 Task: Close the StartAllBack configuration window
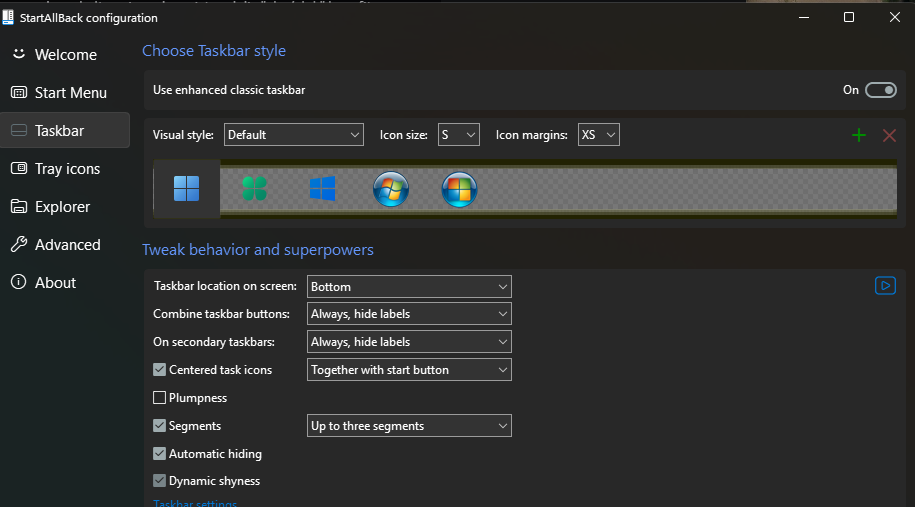coord(895,18)
